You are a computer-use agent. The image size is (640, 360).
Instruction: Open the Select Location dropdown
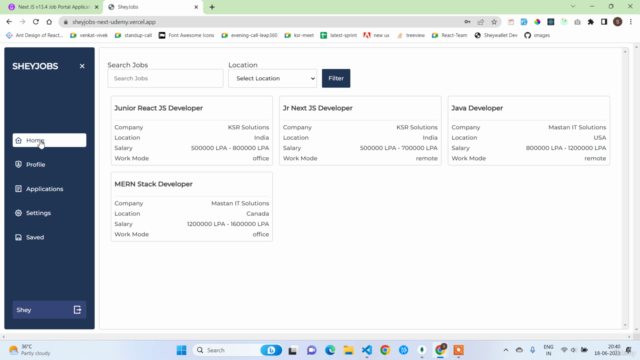pos(273,78)
